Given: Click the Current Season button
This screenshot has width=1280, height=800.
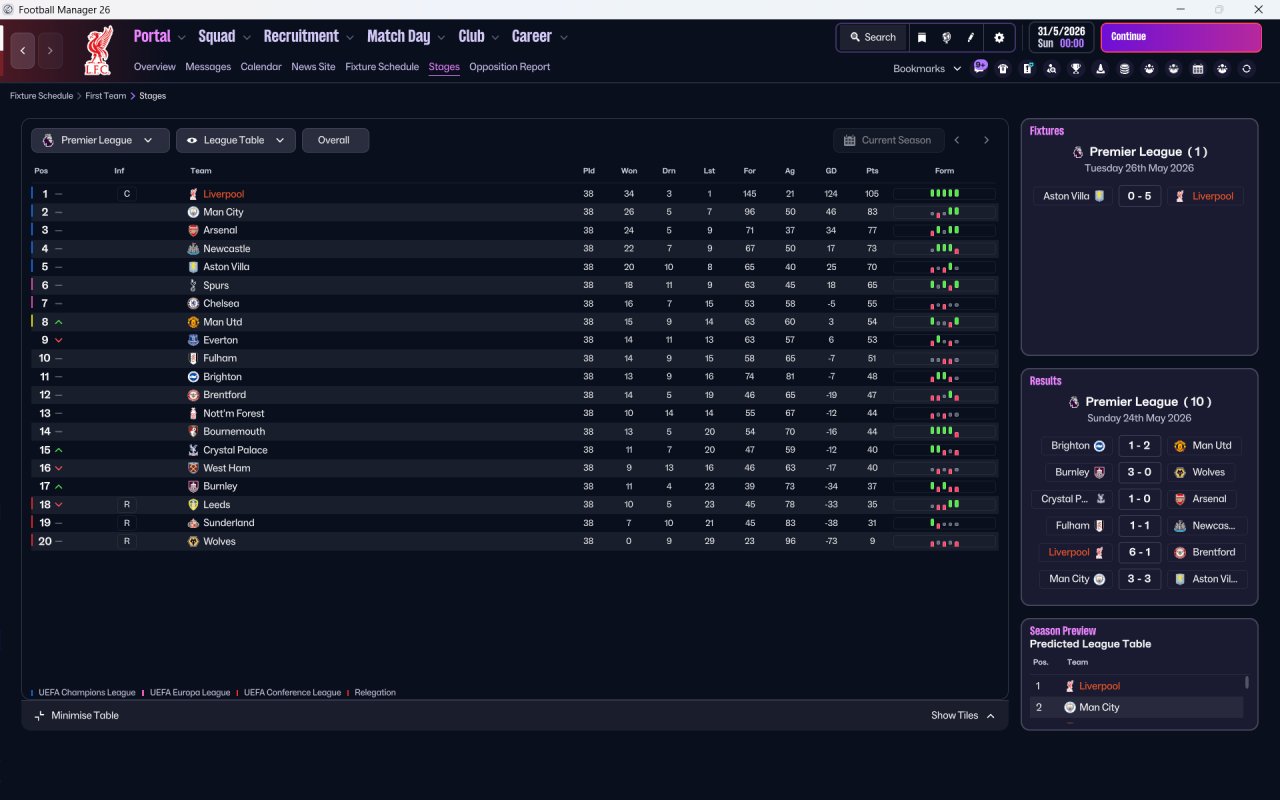Looking at the screenshot, I should click(887, 140).
